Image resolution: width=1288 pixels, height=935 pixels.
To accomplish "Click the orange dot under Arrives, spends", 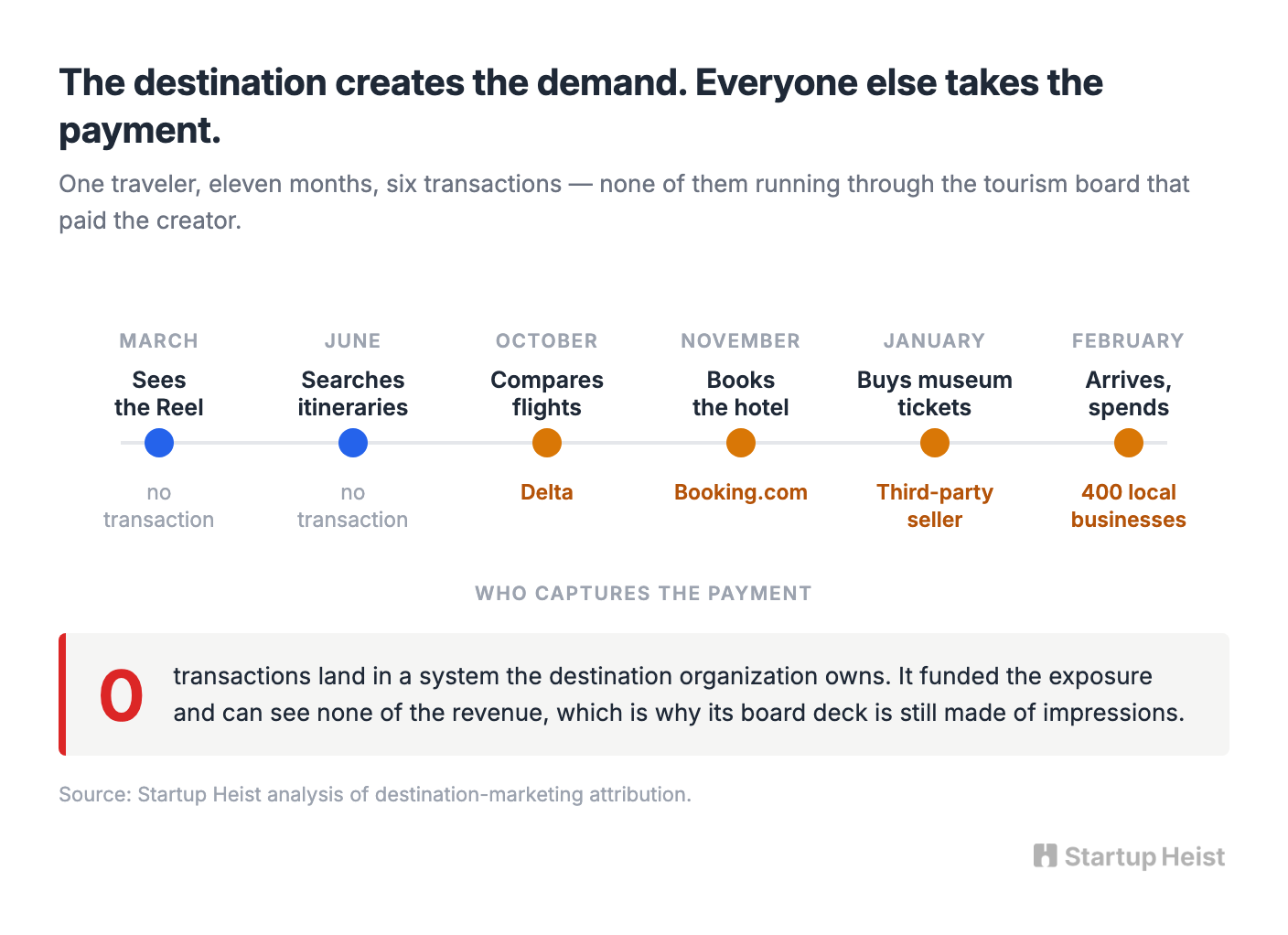I will coord(1129,443).
